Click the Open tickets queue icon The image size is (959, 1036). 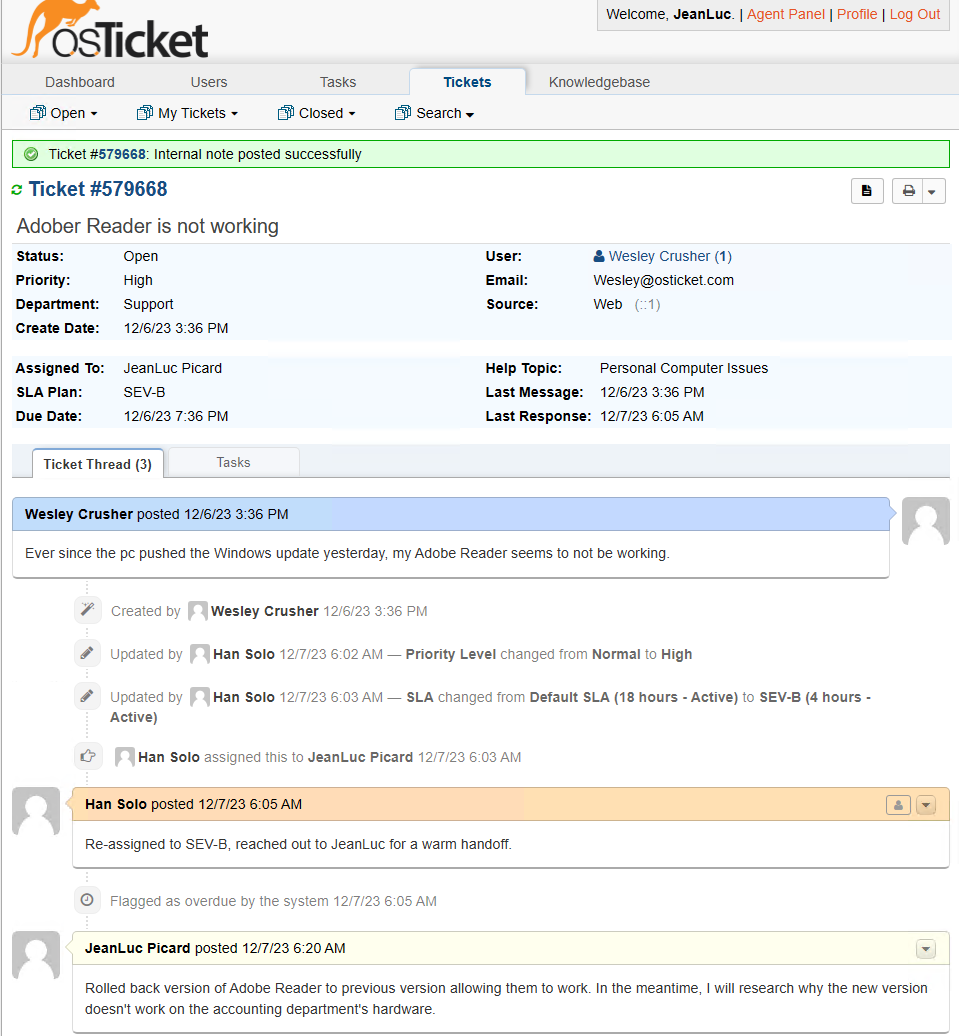[x=38, y=113]
